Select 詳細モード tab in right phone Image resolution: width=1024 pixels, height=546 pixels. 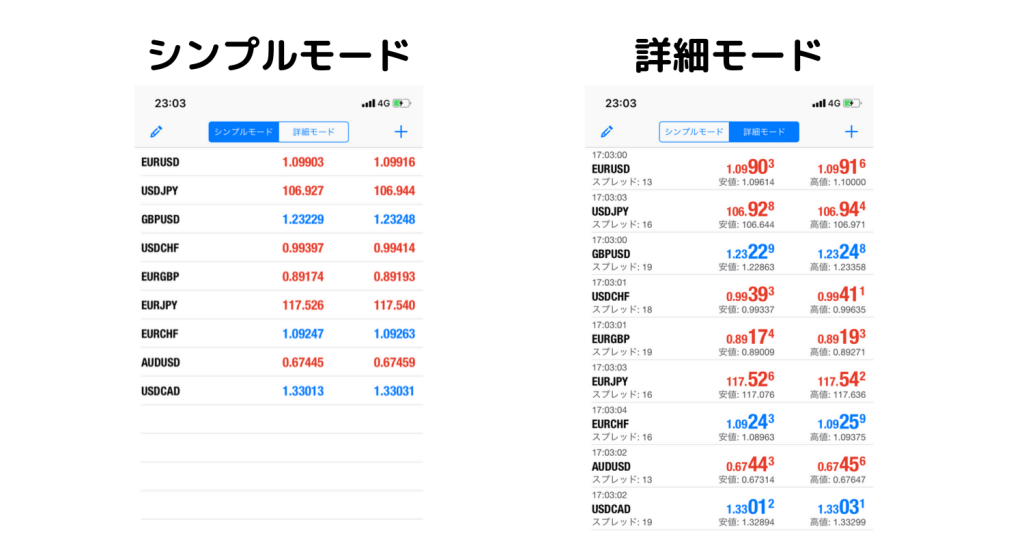[764, 132]
